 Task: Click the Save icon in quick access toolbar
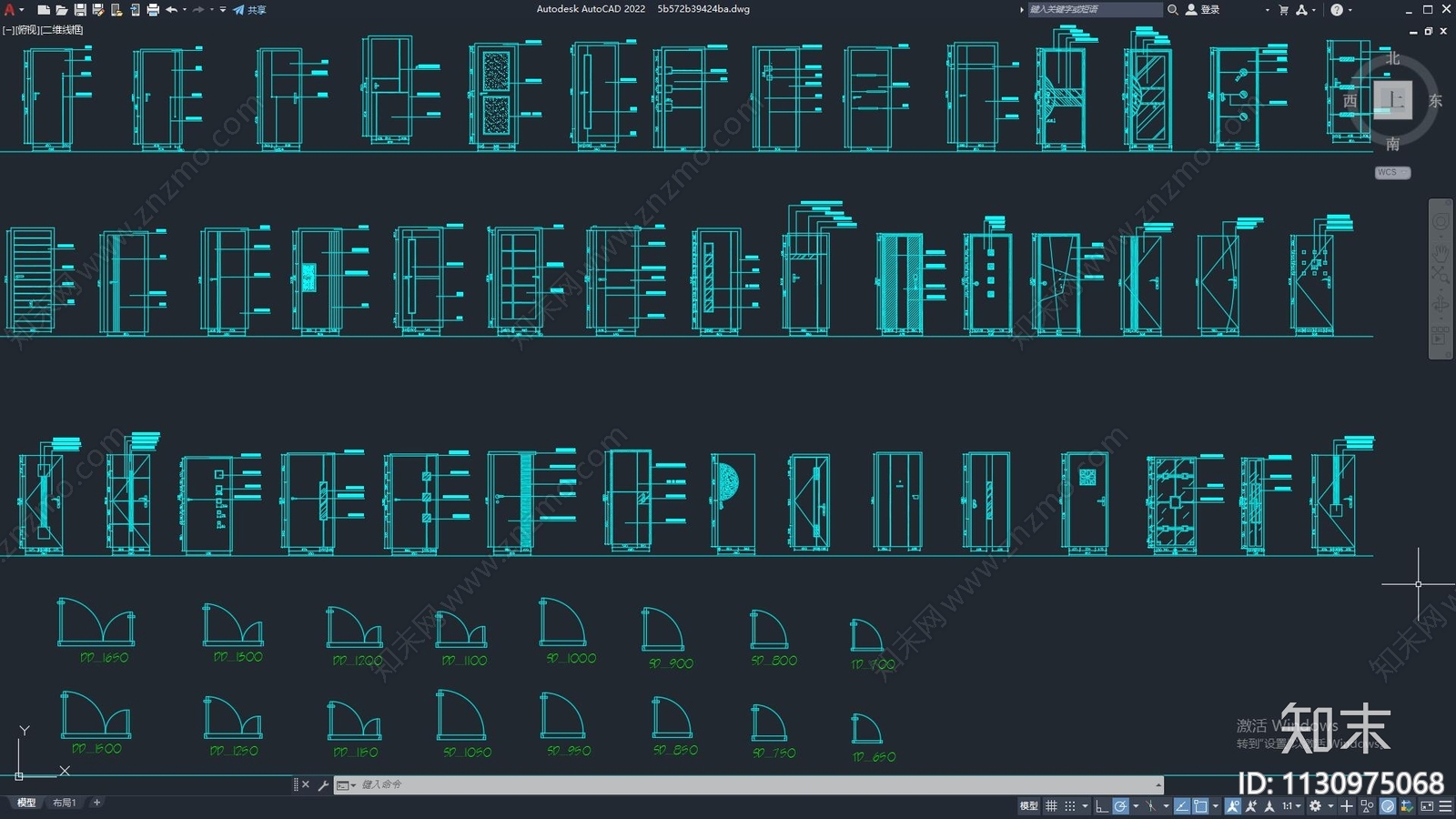coord(80,10)
